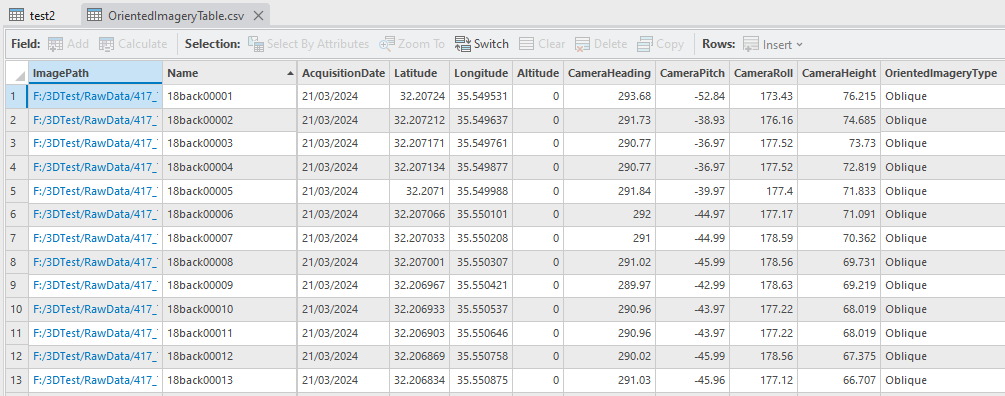Viewport: 1005px width, 396px height.
Task: Open the ImagePath link for 18back00010
Action: click(96, 309)
